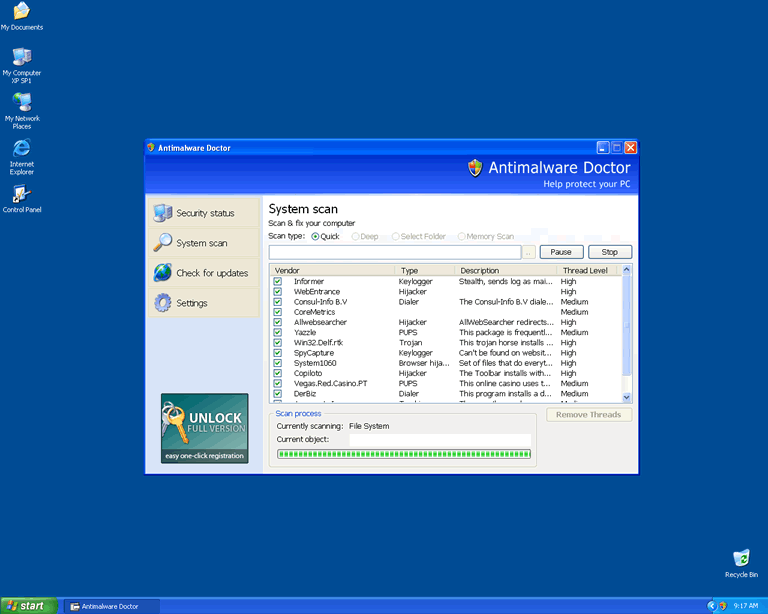
Task: Open Internet Explorer desktop icon
Action: click(21, 149)
